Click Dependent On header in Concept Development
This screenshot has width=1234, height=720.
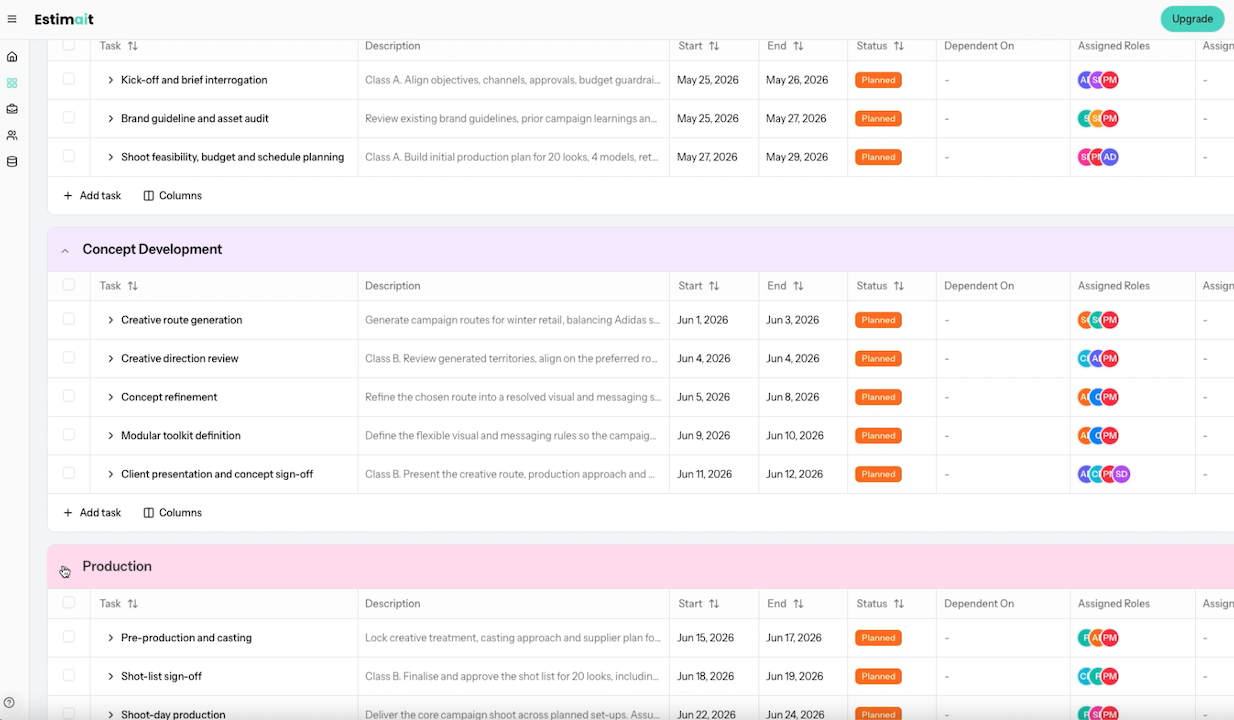pyautogui.click(x=979, y=286)
